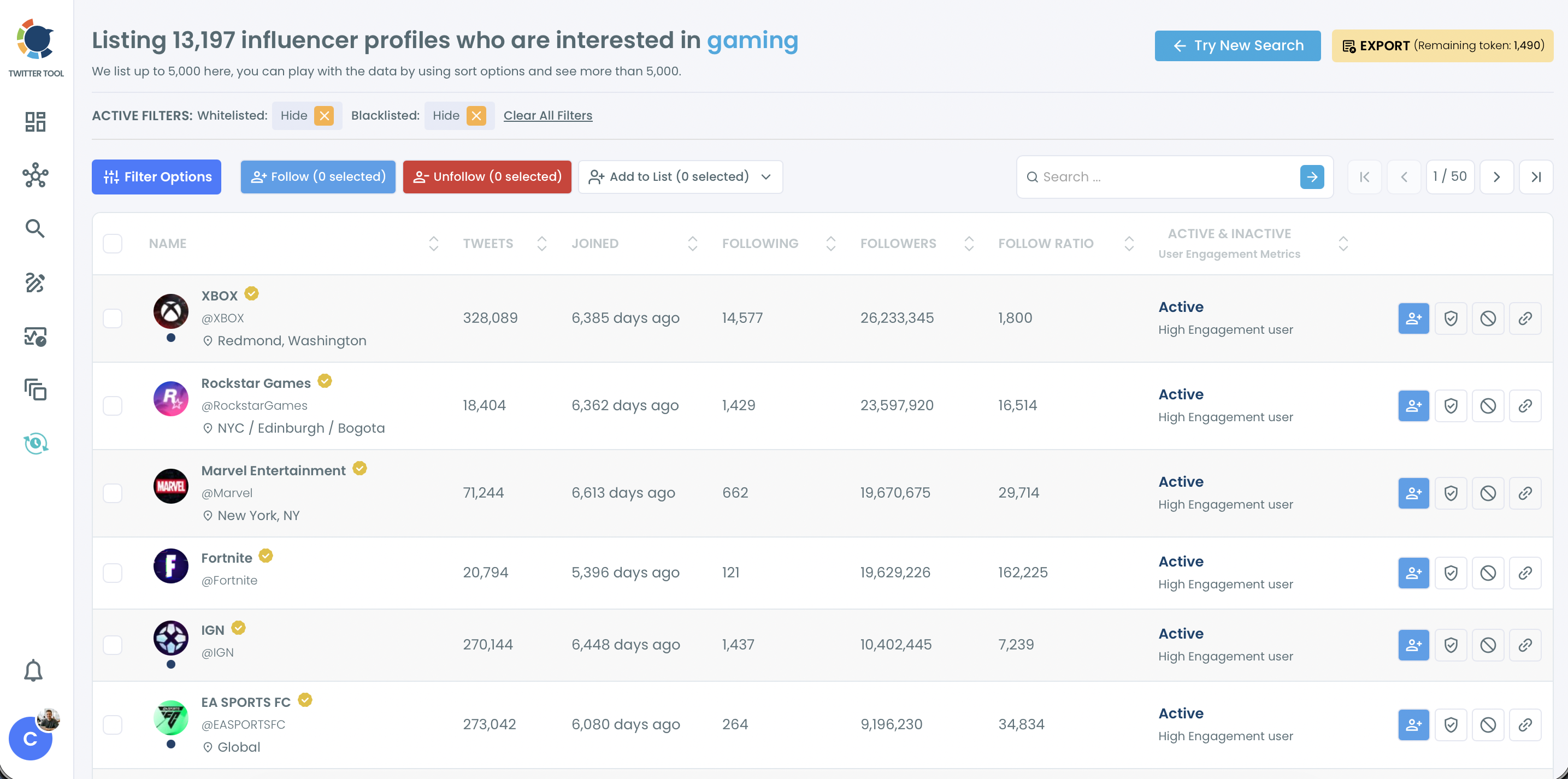Sort by the FOLLOWERS column arrows
Screen dimensions: 1568x779
click(969, 244)
